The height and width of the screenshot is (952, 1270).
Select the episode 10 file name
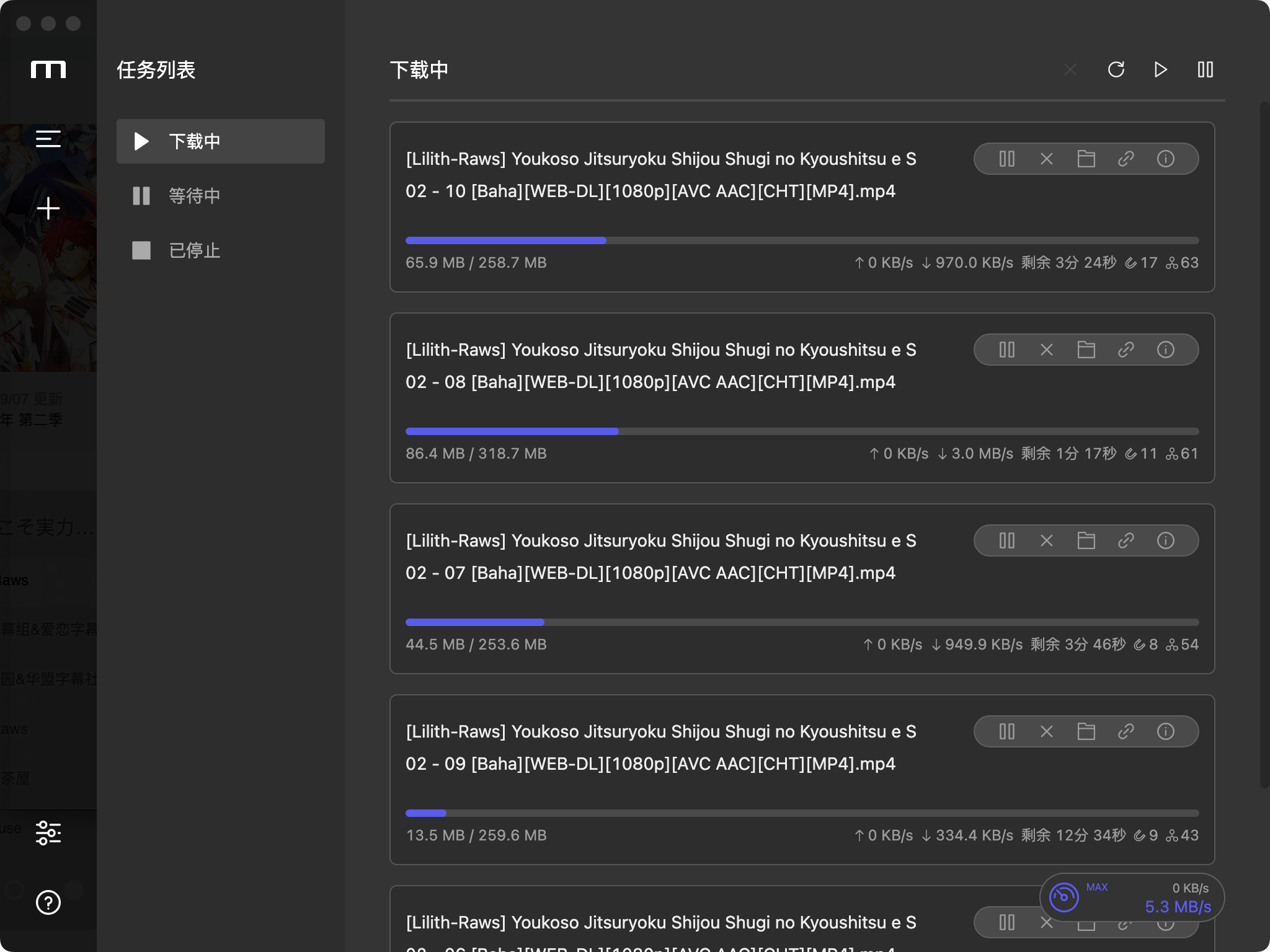[661, 175]
